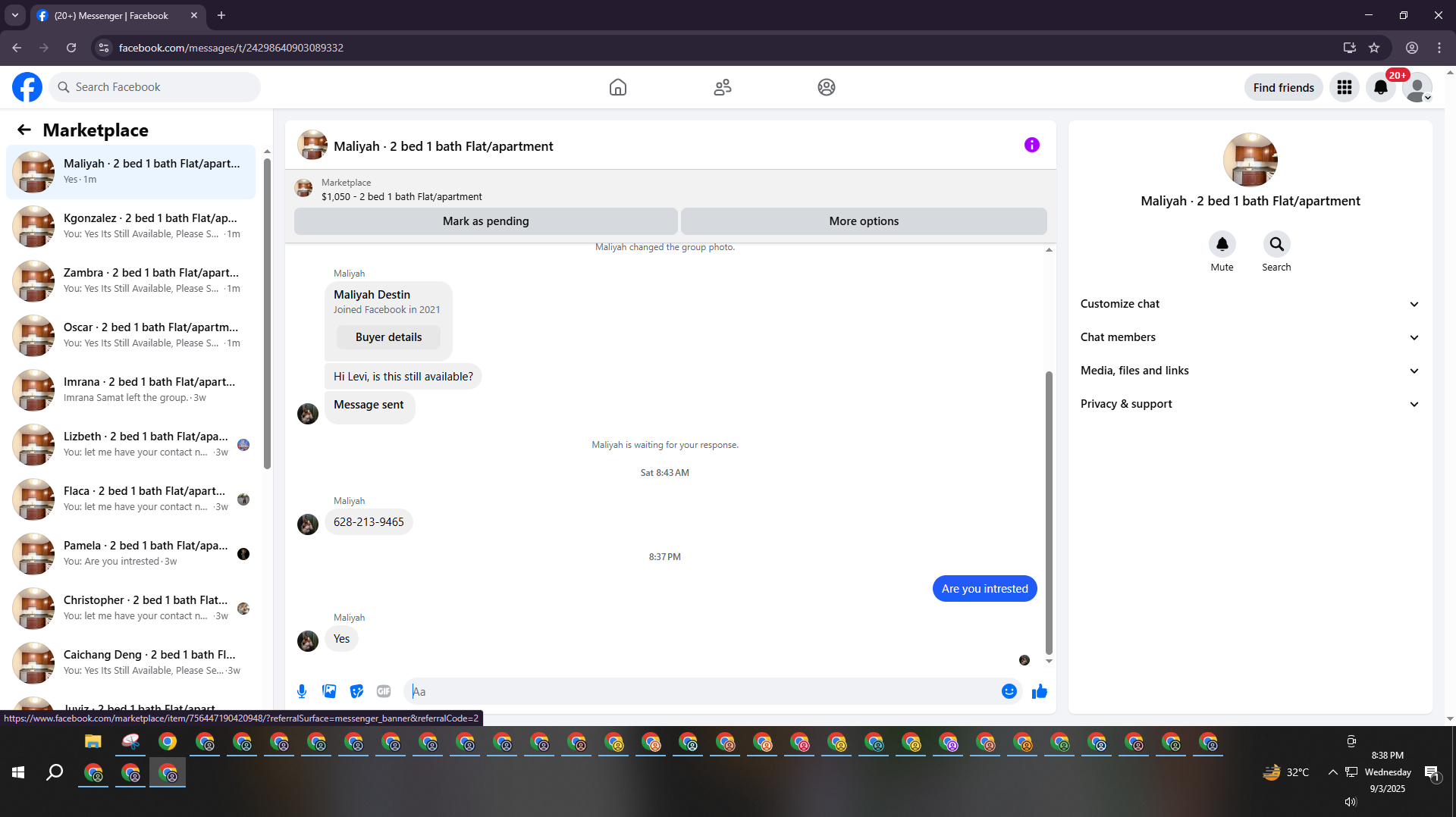The height and width of the screenshot is (817, 1456).
Task: Choose a GIF icon
Action: 384,691
